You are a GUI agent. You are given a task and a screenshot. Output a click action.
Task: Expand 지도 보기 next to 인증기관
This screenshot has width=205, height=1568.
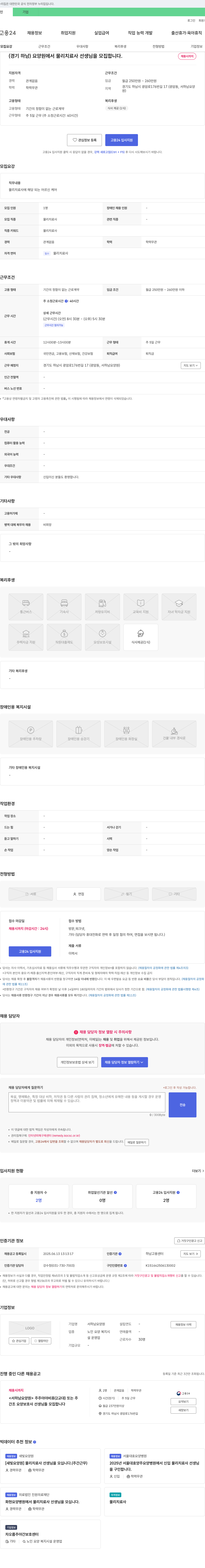pyautogui.click(x=190, y=1254)
